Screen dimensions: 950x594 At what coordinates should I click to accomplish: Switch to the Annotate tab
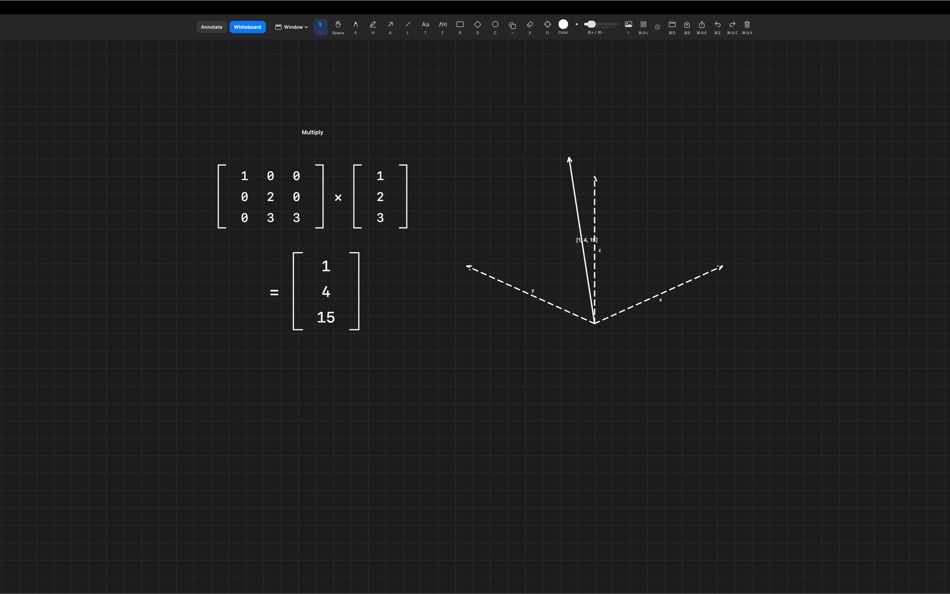[x=211, y=27]
